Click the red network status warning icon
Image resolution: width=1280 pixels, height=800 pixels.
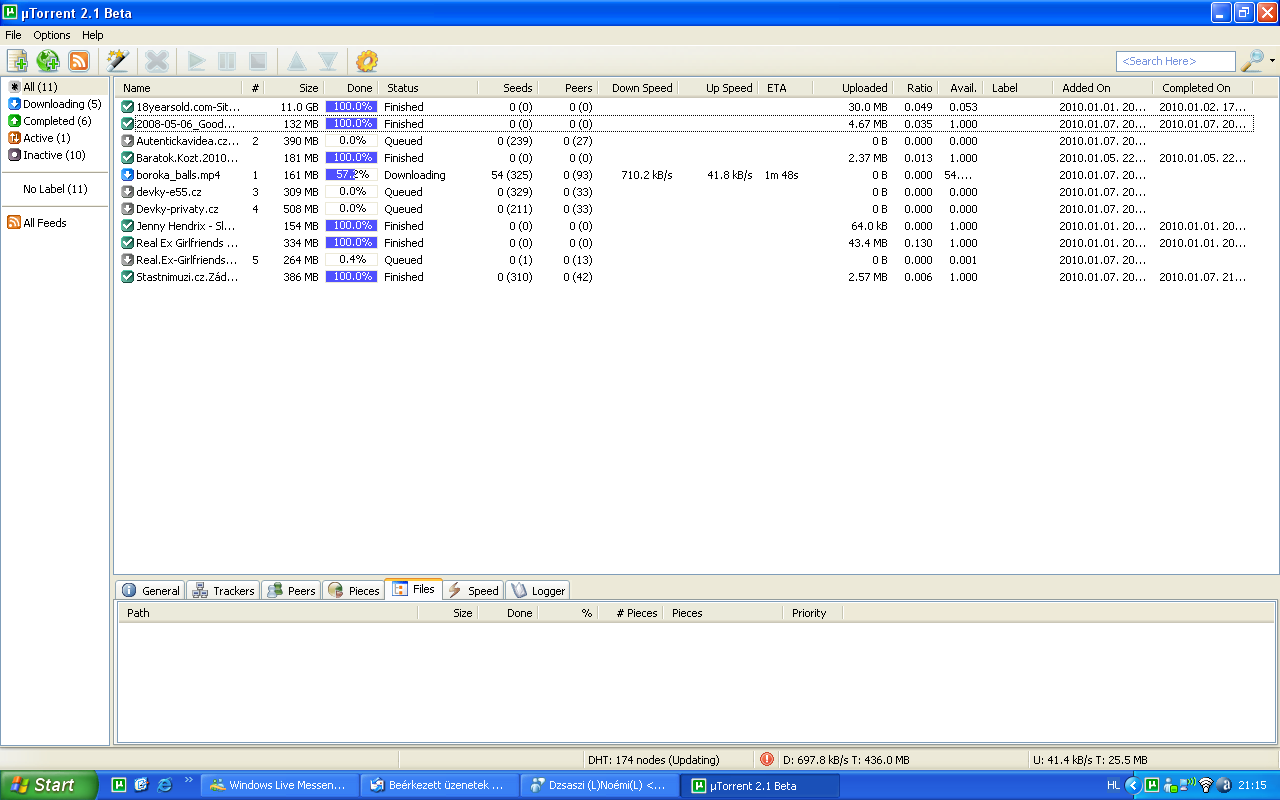click(x=767, y=759)
